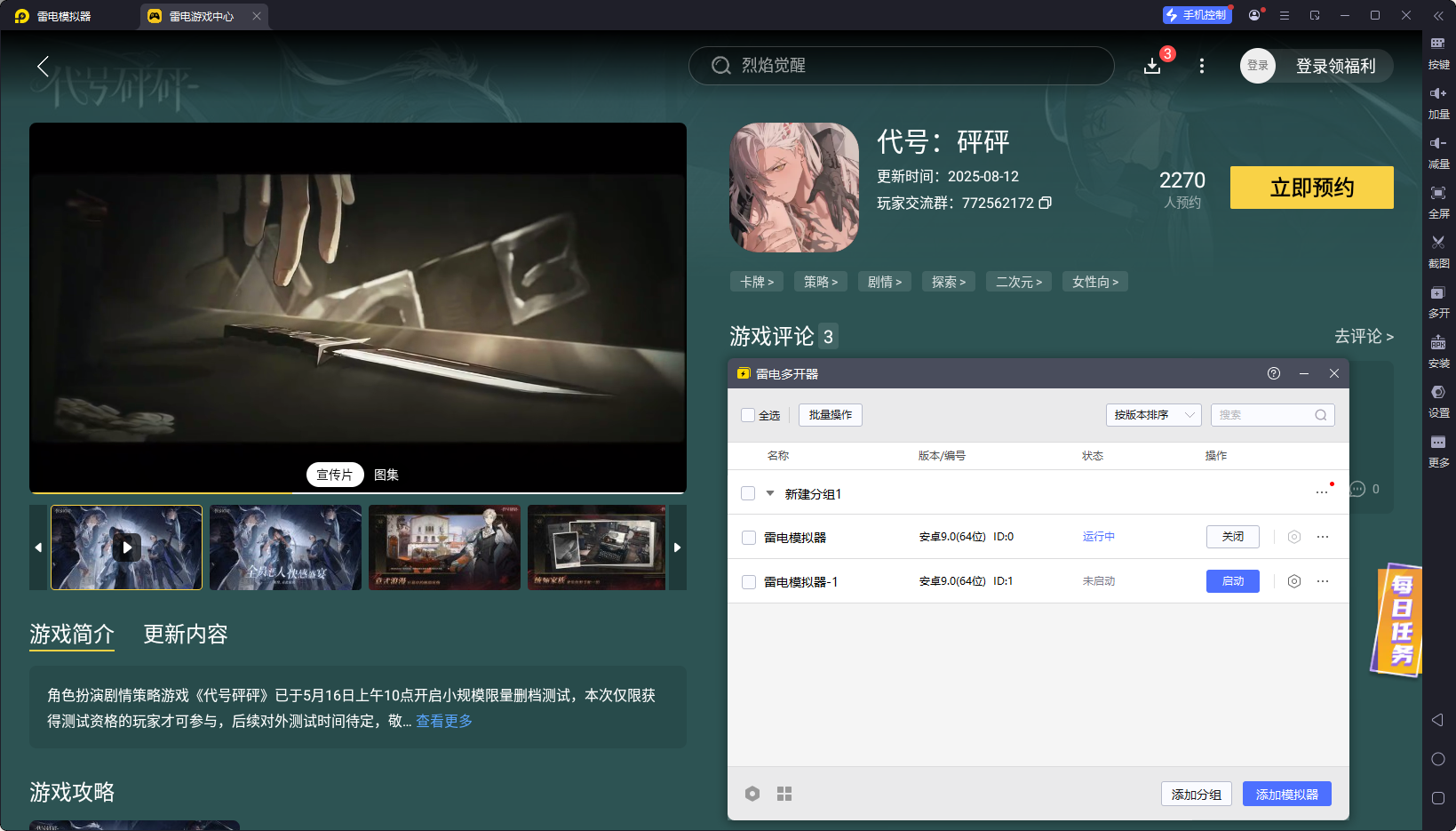Check the 雷电模拟器 row checkbox
The height and width of the screenshot is (831, 1456).
(747, 536)
